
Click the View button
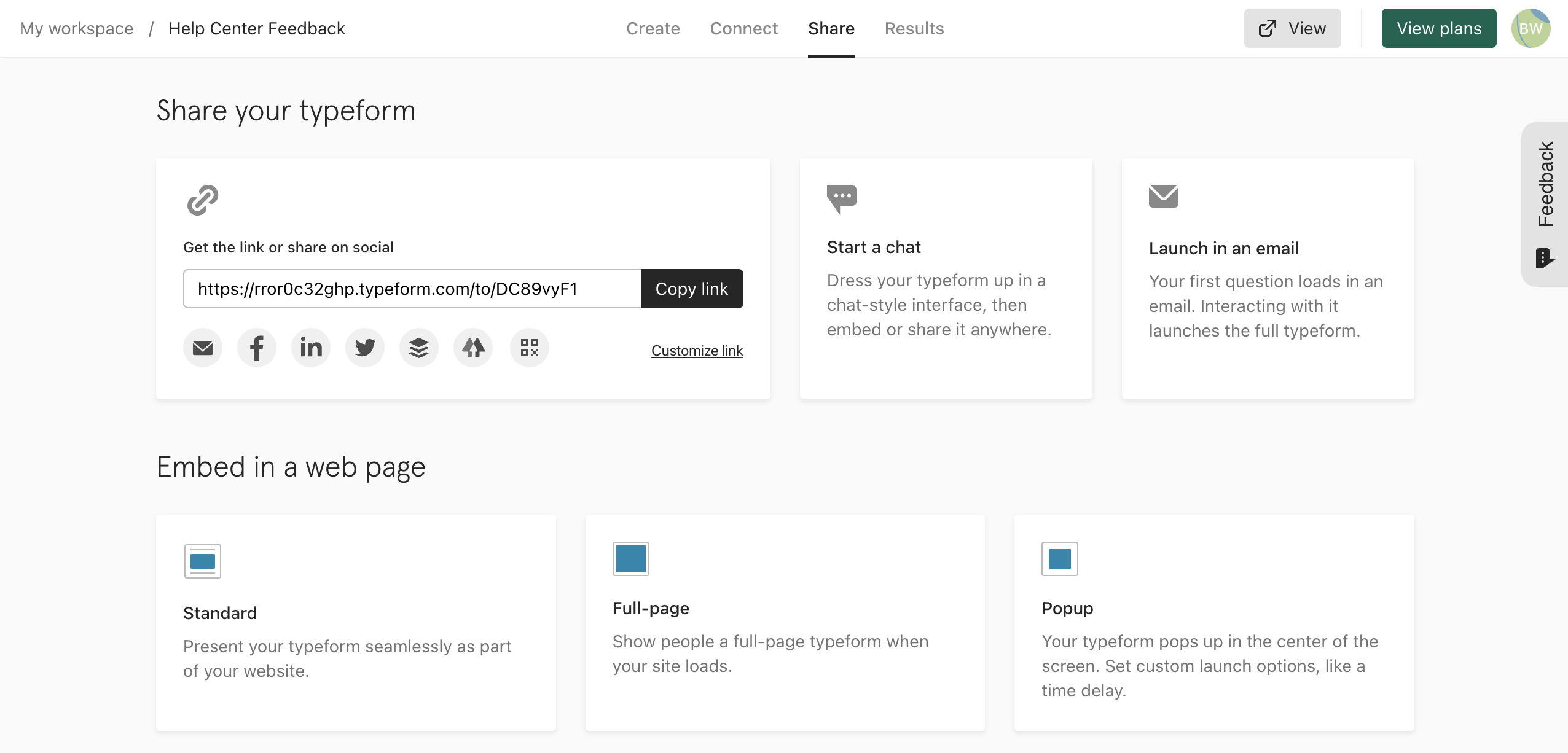1293,28
